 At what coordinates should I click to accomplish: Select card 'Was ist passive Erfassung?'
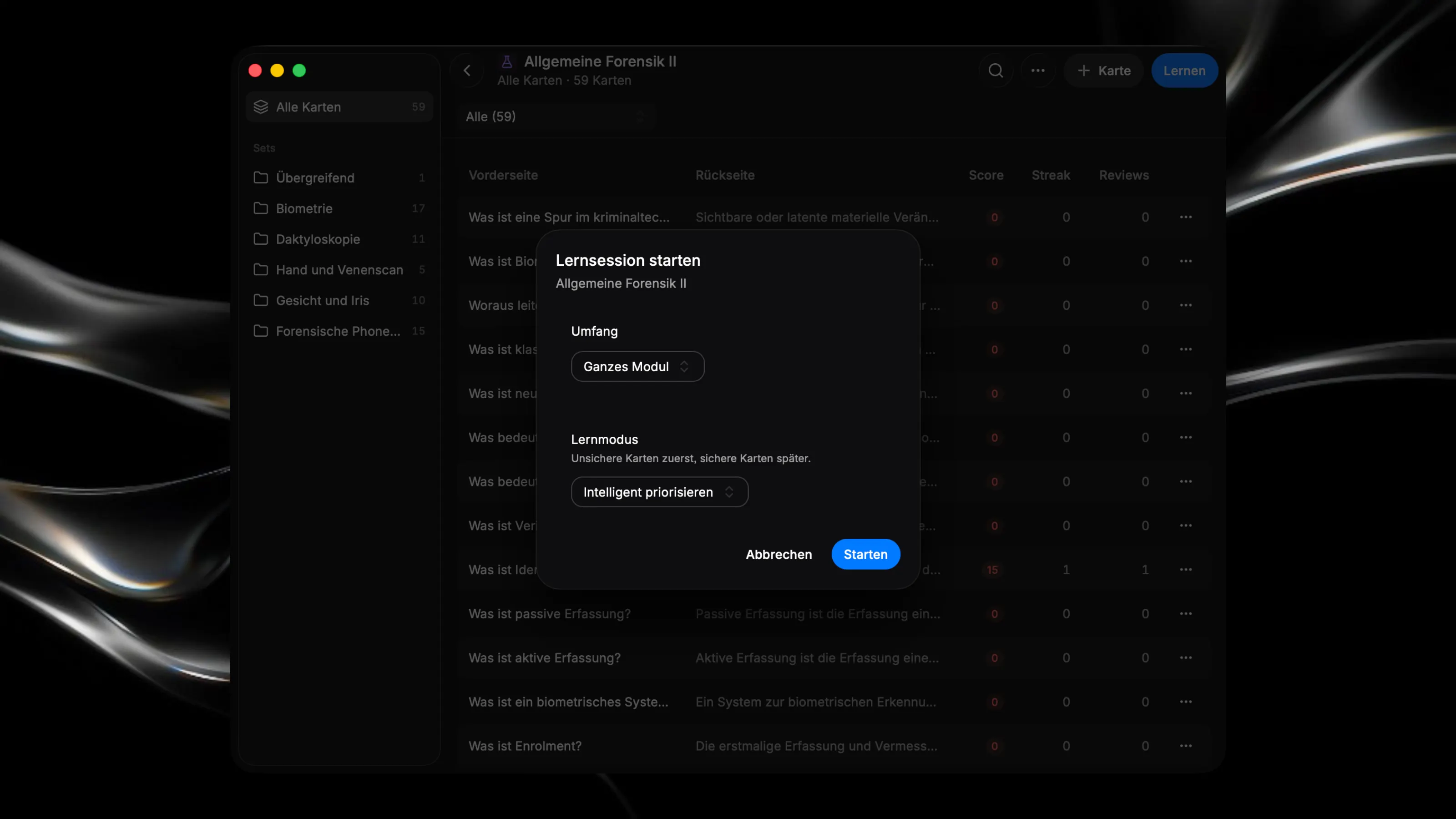pos(549,614)
